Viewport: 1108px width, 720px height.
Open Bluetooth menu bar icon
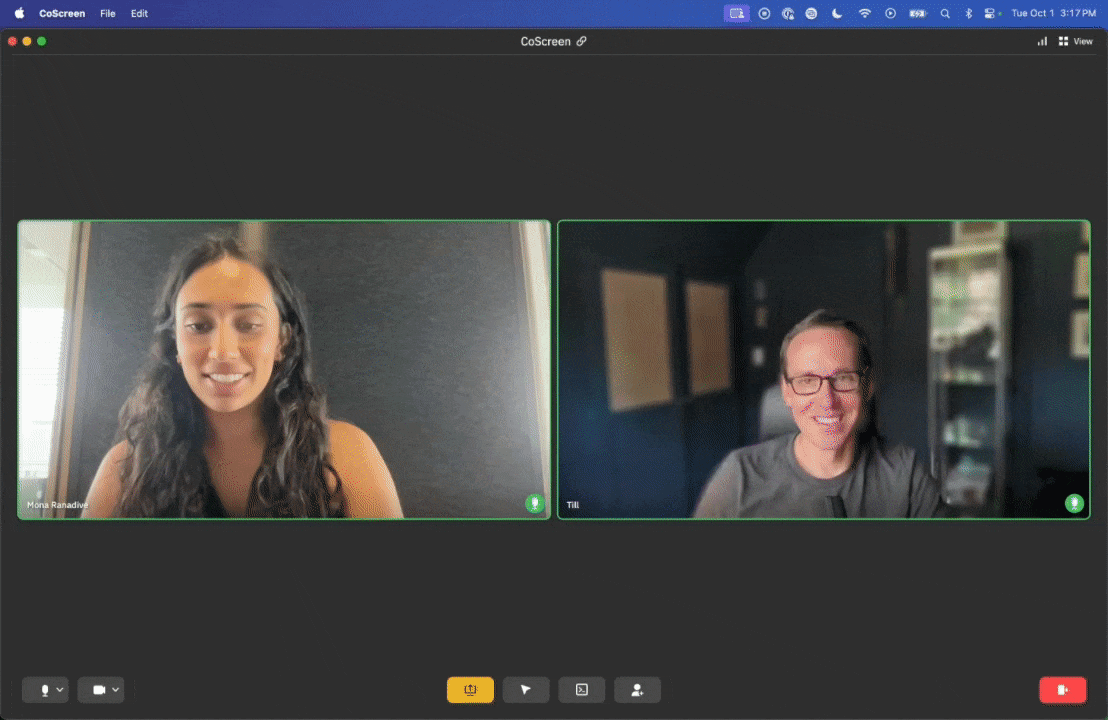coord(969,13)
